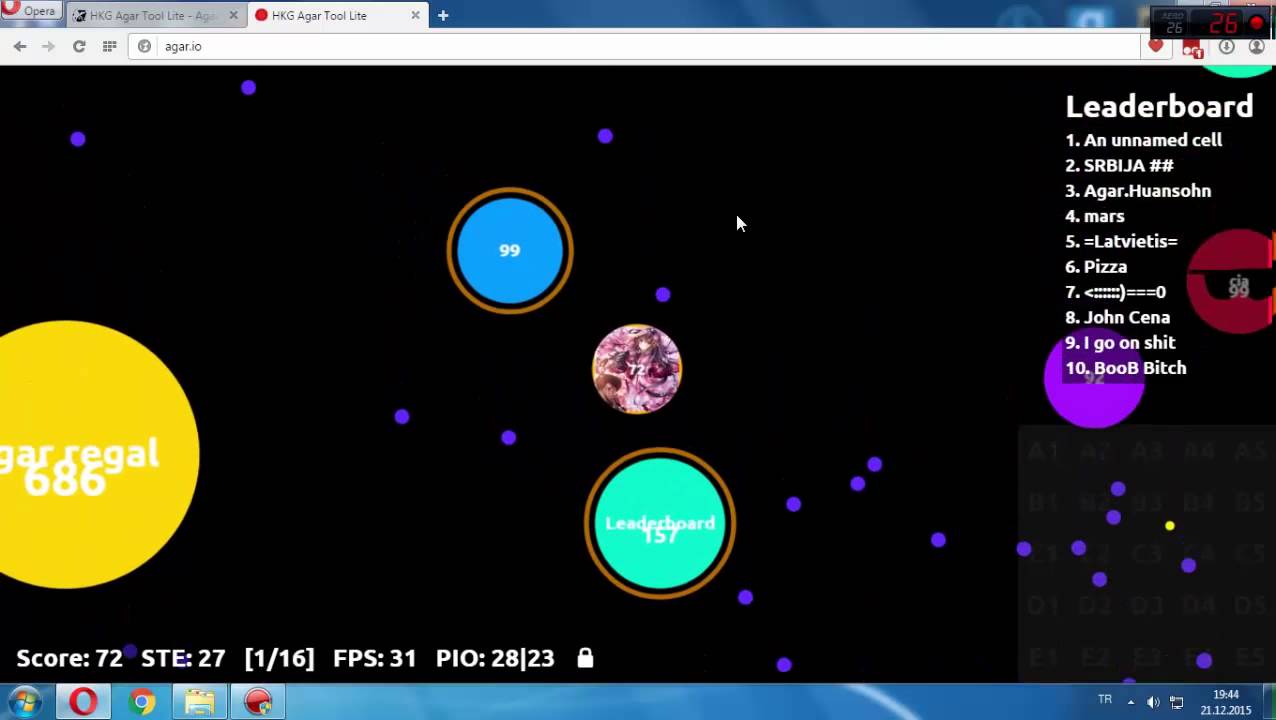Close the first HKG Agar Tool Lite tab

point(233,15)
